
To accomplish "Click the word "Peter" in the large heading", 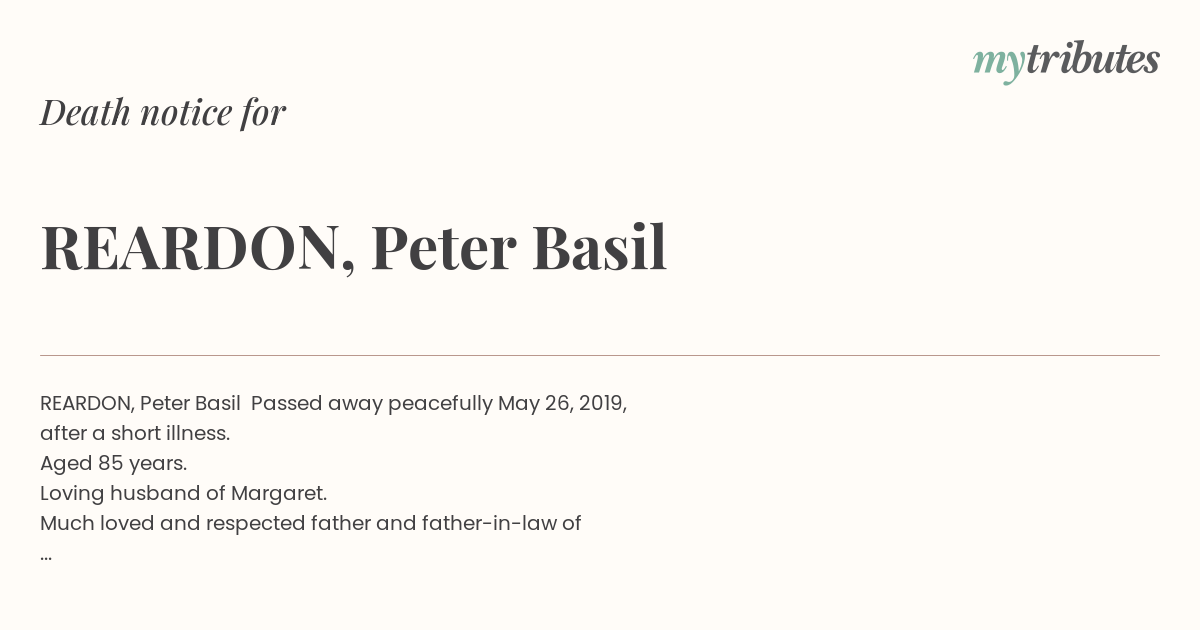I will point(444,248).
